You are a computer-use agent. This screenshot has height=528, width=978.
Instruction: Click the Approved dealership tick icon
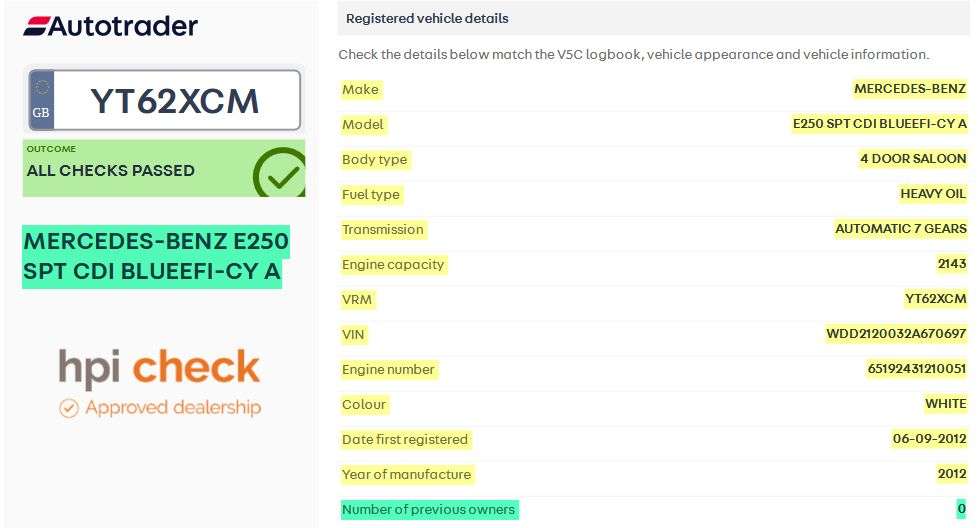pyautogui.click(x=68, y=408)
